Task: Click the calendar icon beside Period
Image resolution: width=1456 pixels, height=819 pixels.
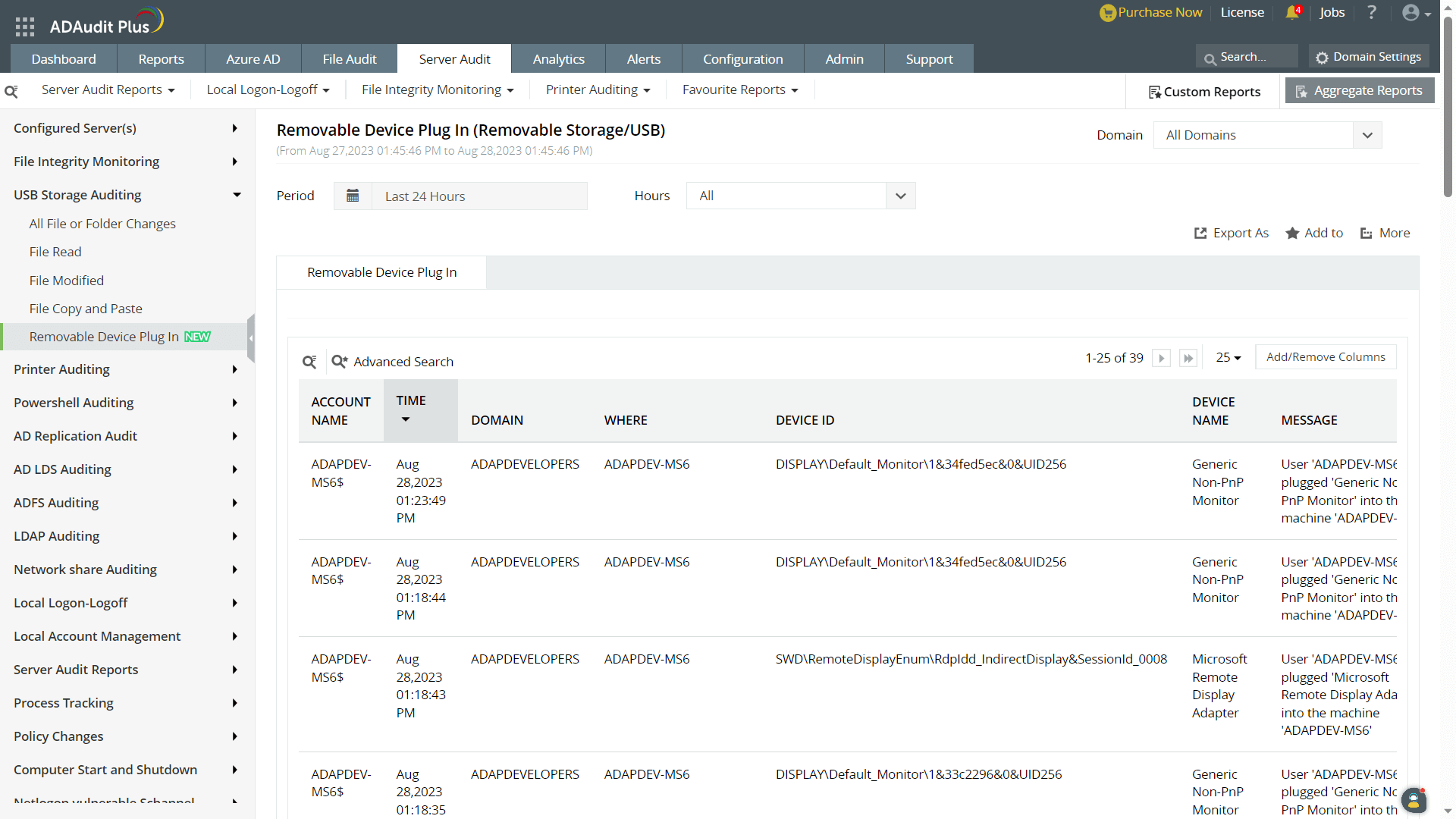Action: pyautogui.click(x=353, y=196)
